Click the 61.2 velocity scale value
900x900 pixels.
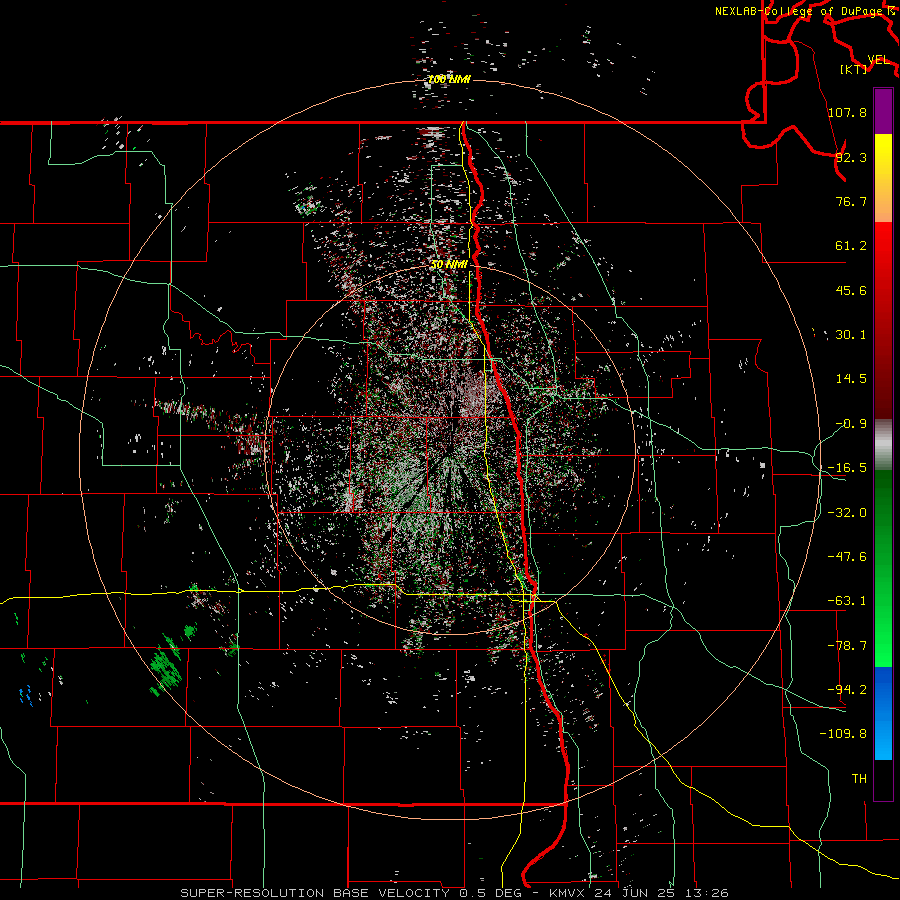[851, 246]
